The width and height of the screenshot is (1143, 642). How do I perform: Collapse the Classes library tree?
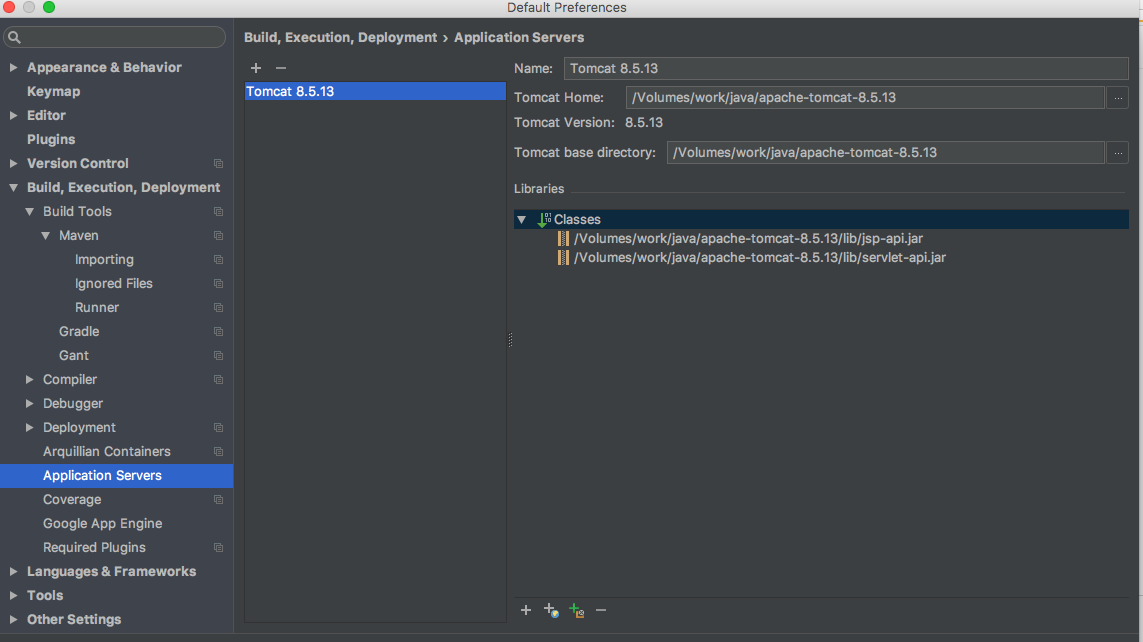tap(521, 219)
